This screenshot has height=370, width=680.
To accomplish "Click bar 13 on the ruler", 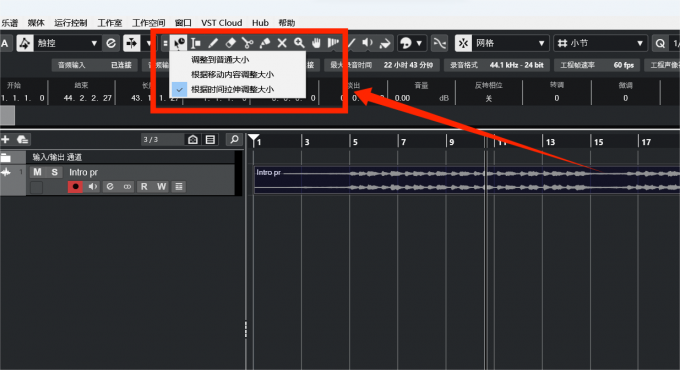I will point(550,142).
